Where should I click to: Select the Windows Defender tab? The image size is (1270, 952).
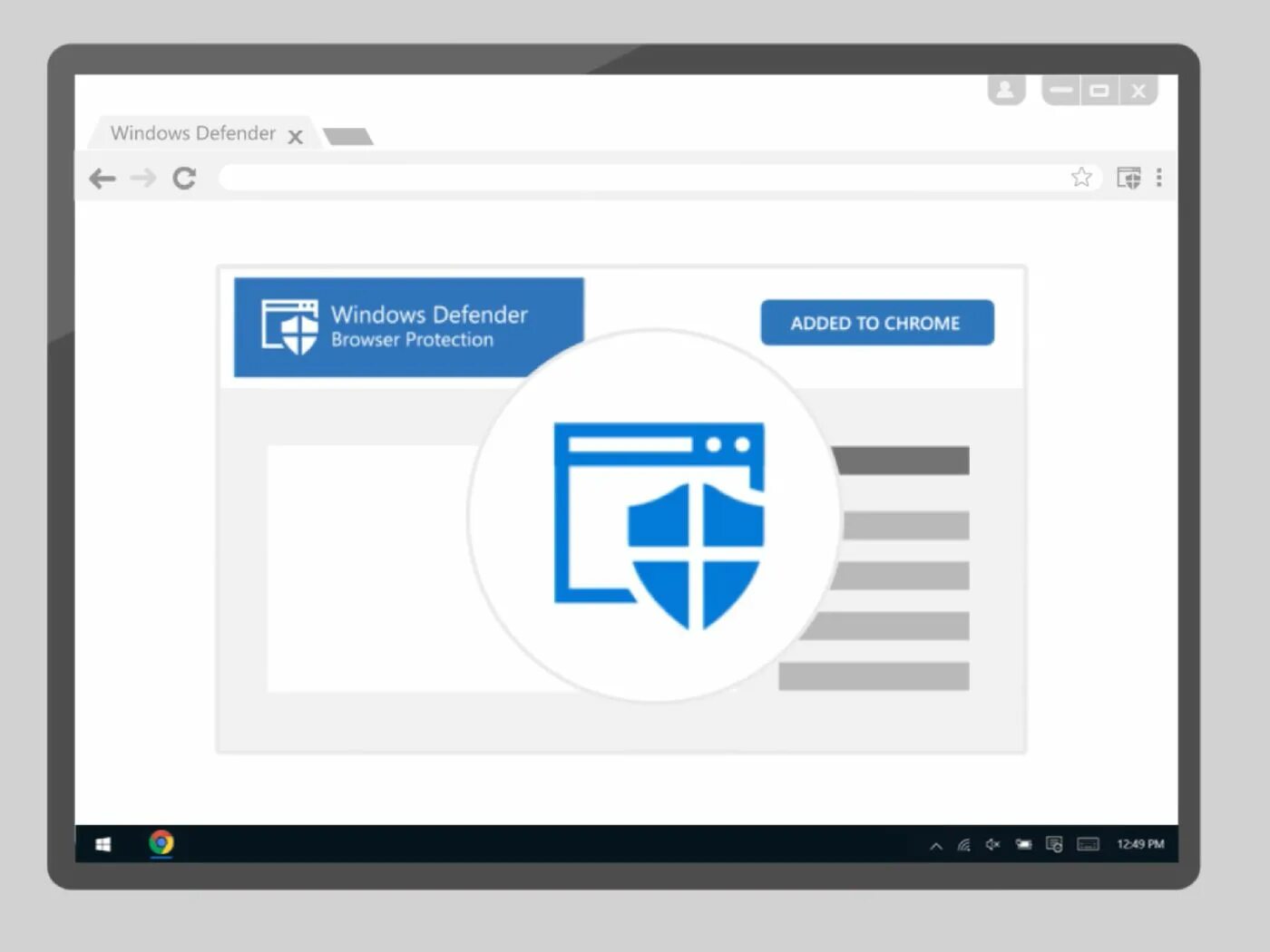point(203,133)
